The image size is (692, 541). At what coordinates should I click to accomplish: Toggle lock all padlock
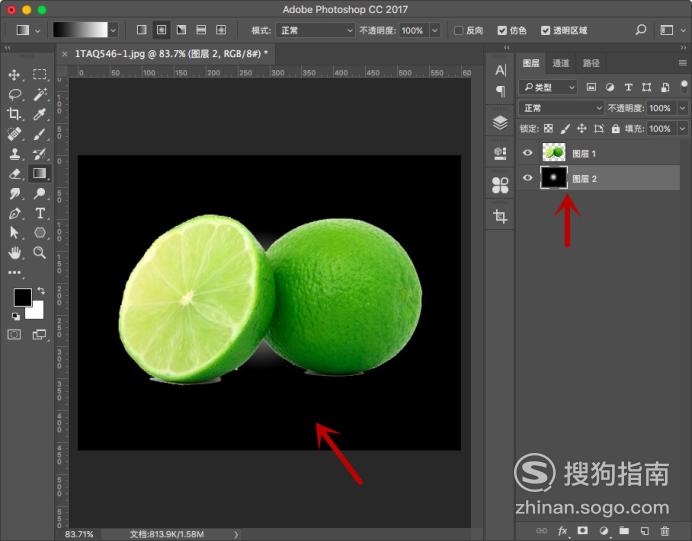tap(615, 128)
